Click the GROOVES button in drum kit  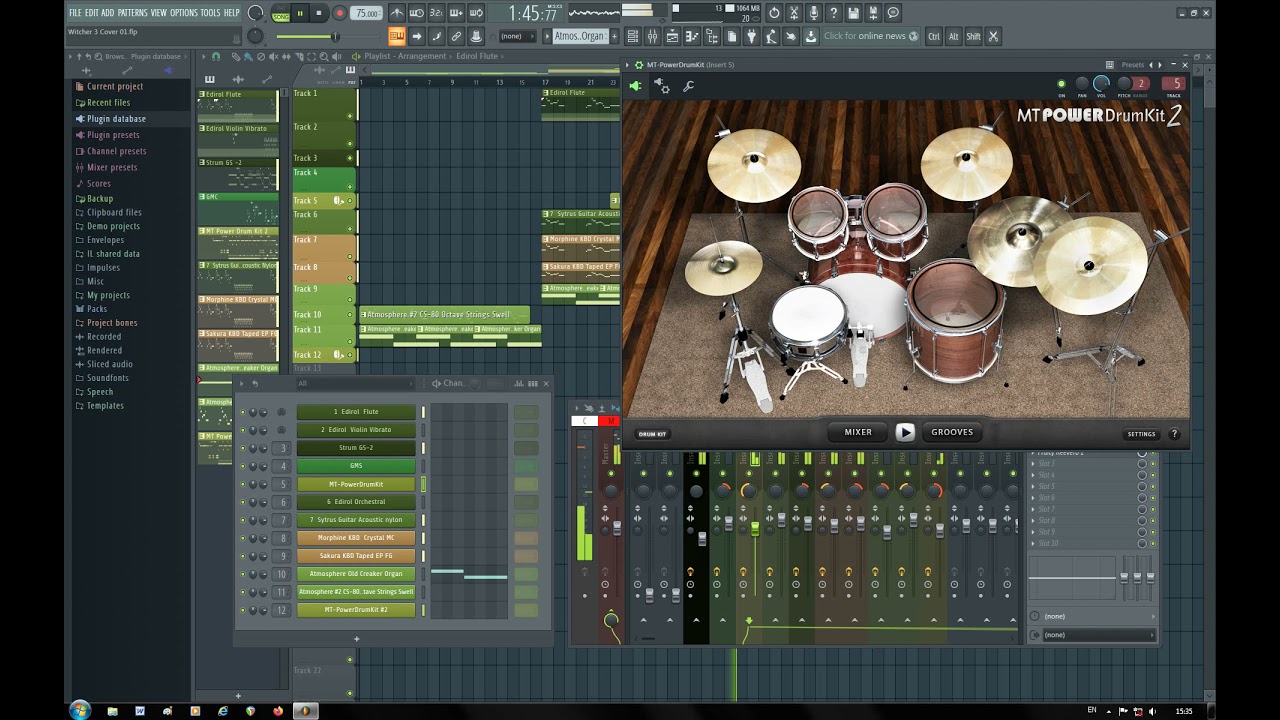click(x=952, y=432)
